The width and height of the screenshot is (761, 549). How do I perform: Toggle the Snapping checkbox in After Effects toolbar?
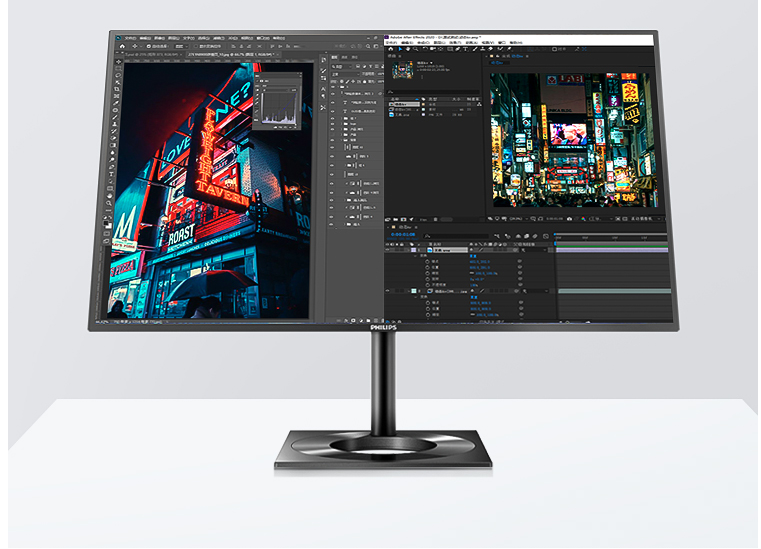click(555, 49)
